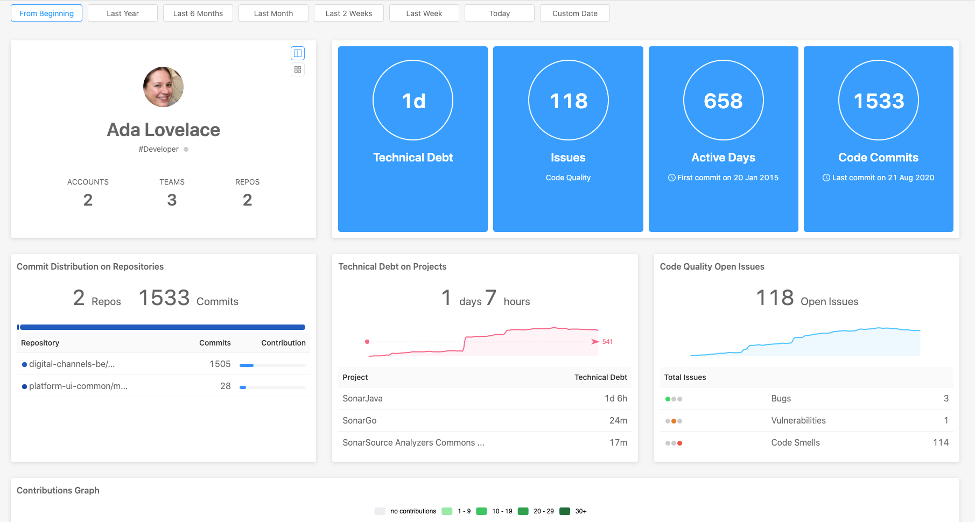Click the grid layout view icon
This screenshot has height=522, width=977.
pos(298,69)
